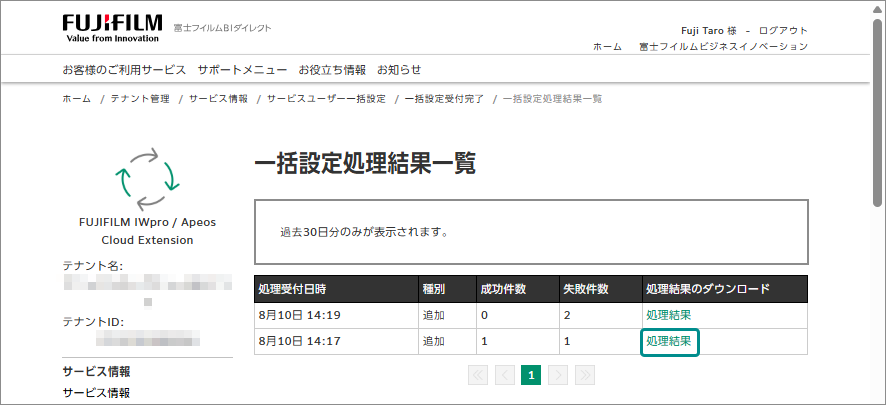
Task: Click the FUJIFILM logo
Action: pos(112,28)
